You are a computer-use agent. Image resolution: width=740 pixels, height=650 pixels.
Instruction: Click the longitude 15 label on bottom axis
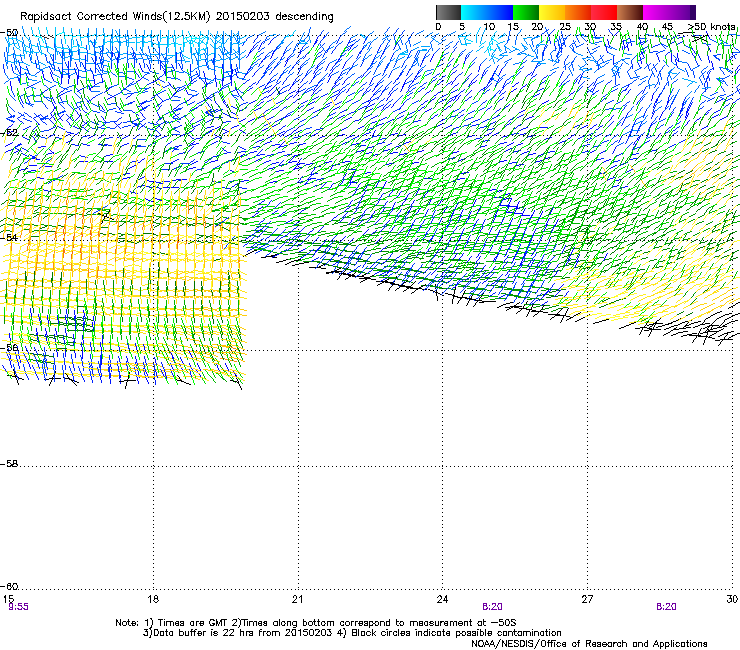coord(8,599)
